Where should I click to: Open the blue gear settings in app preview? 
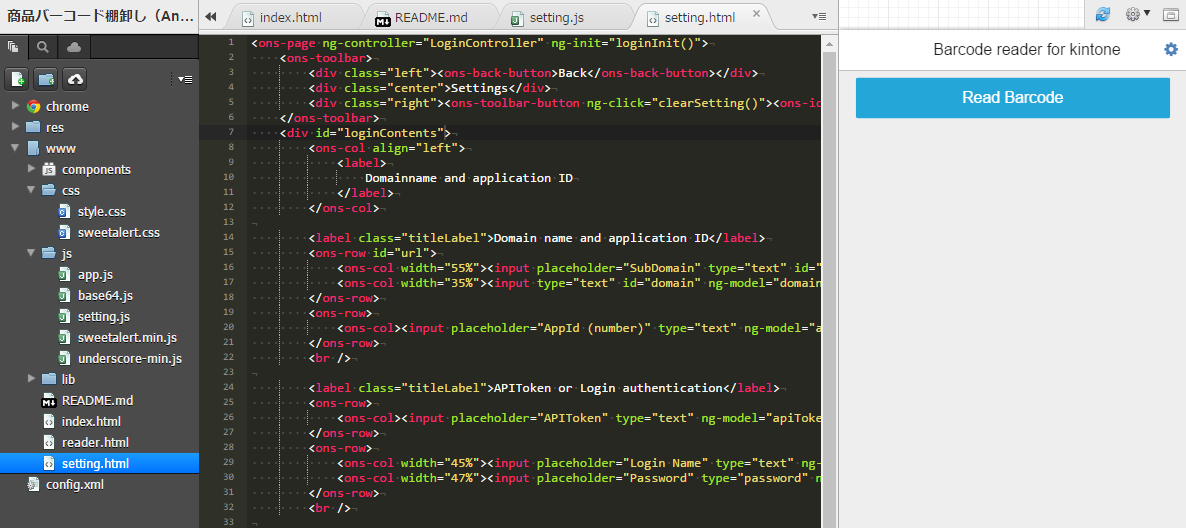(x=1171, y=50)
